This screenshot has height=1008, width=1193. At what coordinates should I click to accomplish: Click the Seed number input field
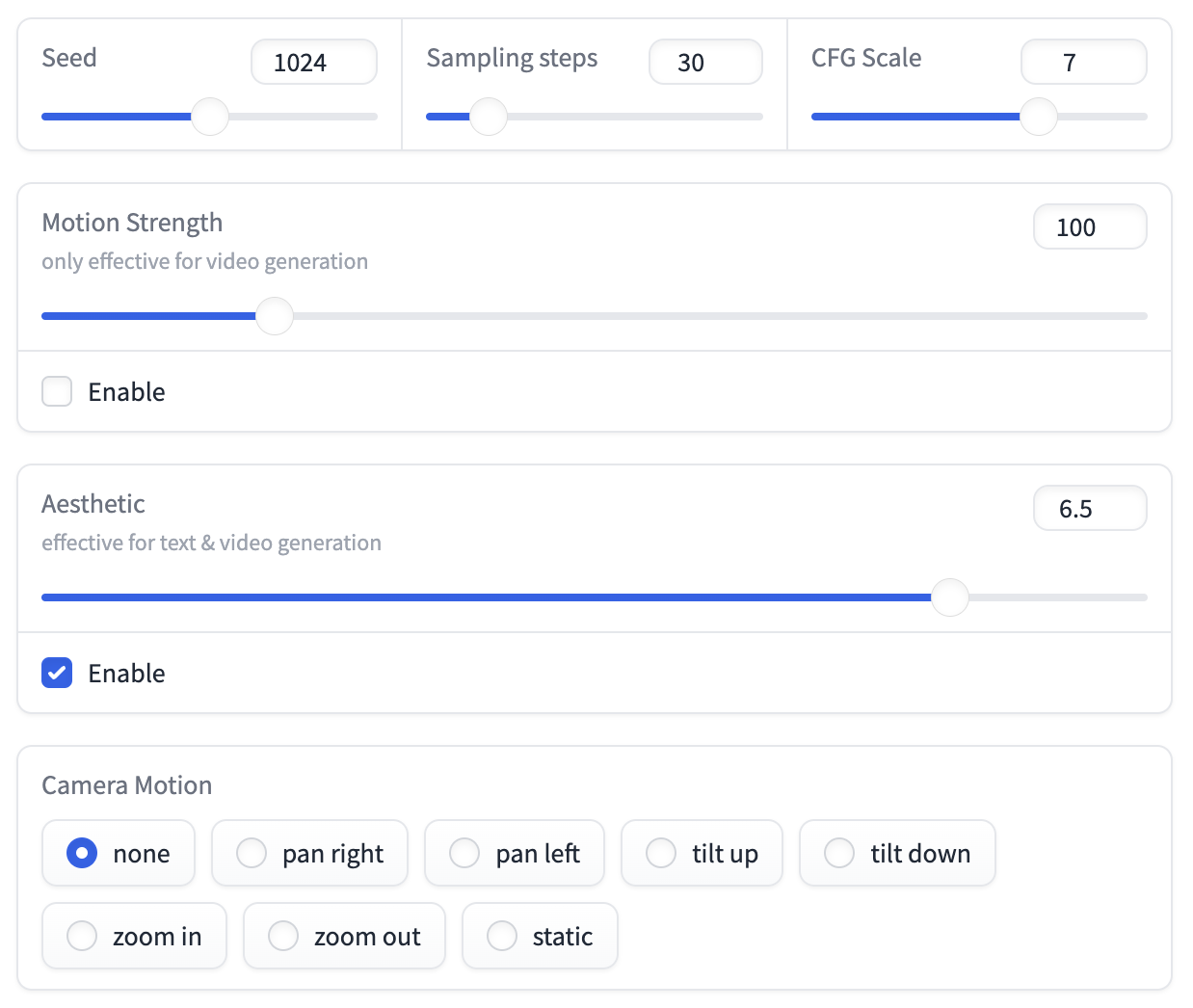tap(313, 63)
